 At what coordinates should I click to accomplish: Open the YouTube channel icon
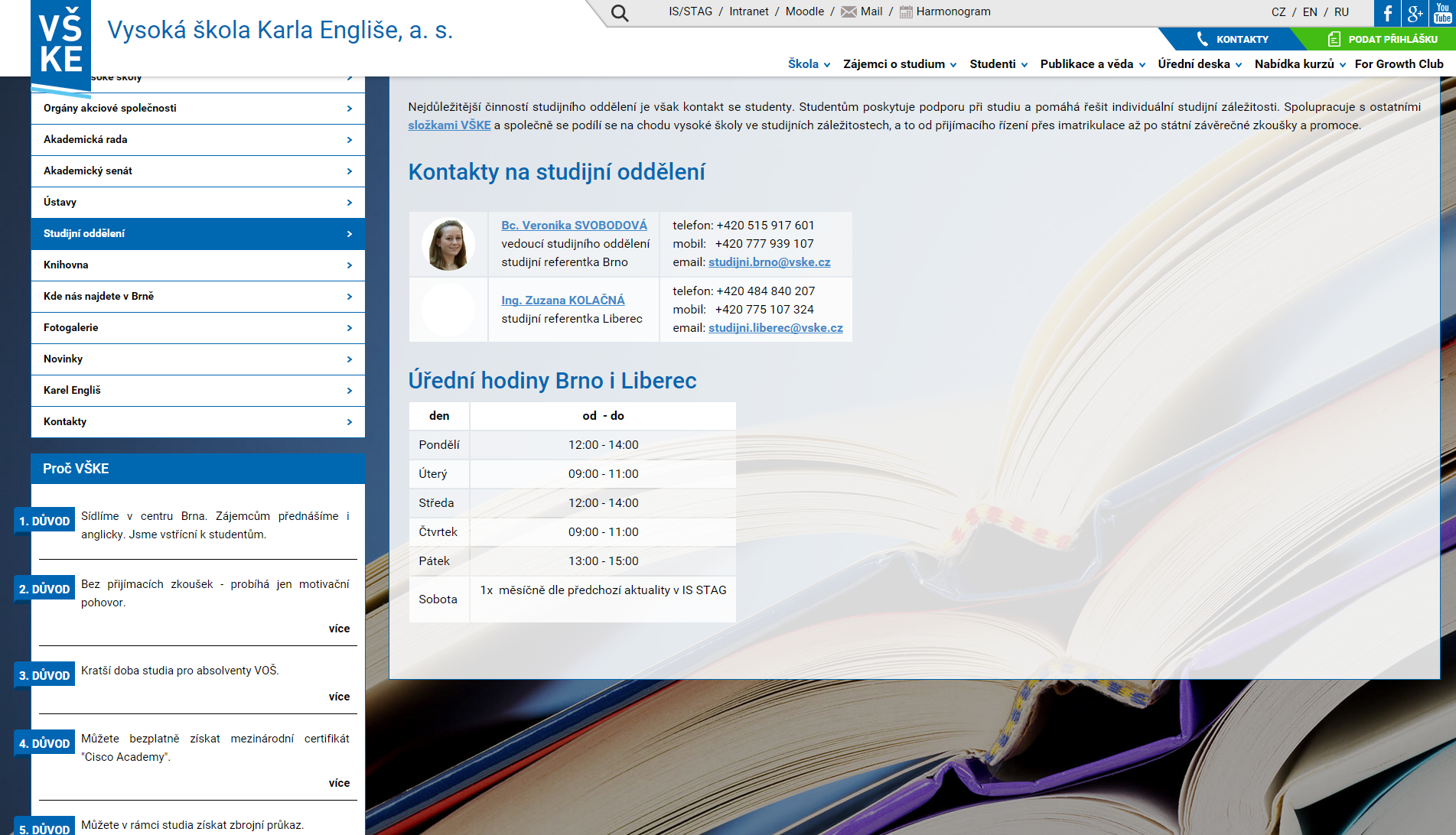point(1442,13)
